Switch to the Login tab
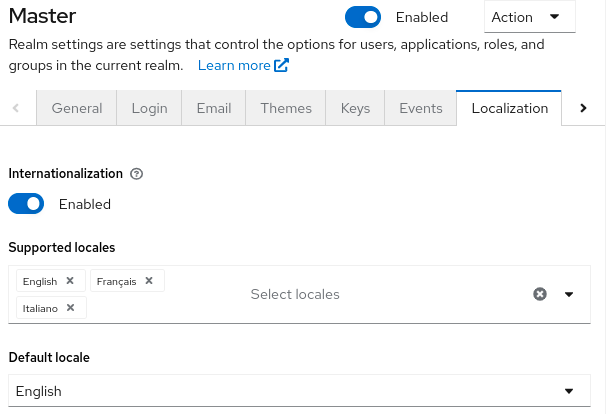Viewport: 606px width, 414px height. [x=149, y=108]
